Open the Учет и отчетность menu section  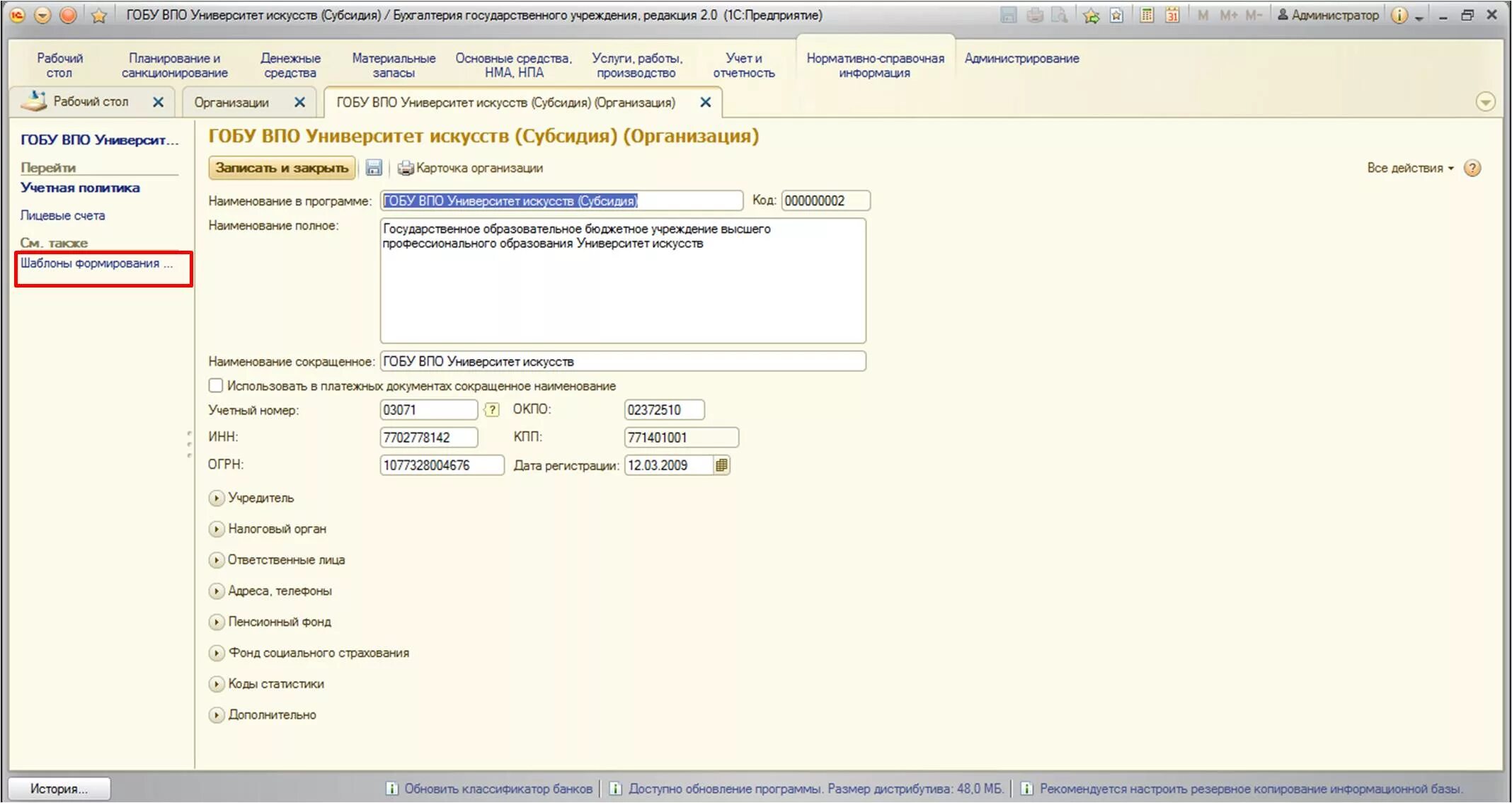click(x=743, y=65)
